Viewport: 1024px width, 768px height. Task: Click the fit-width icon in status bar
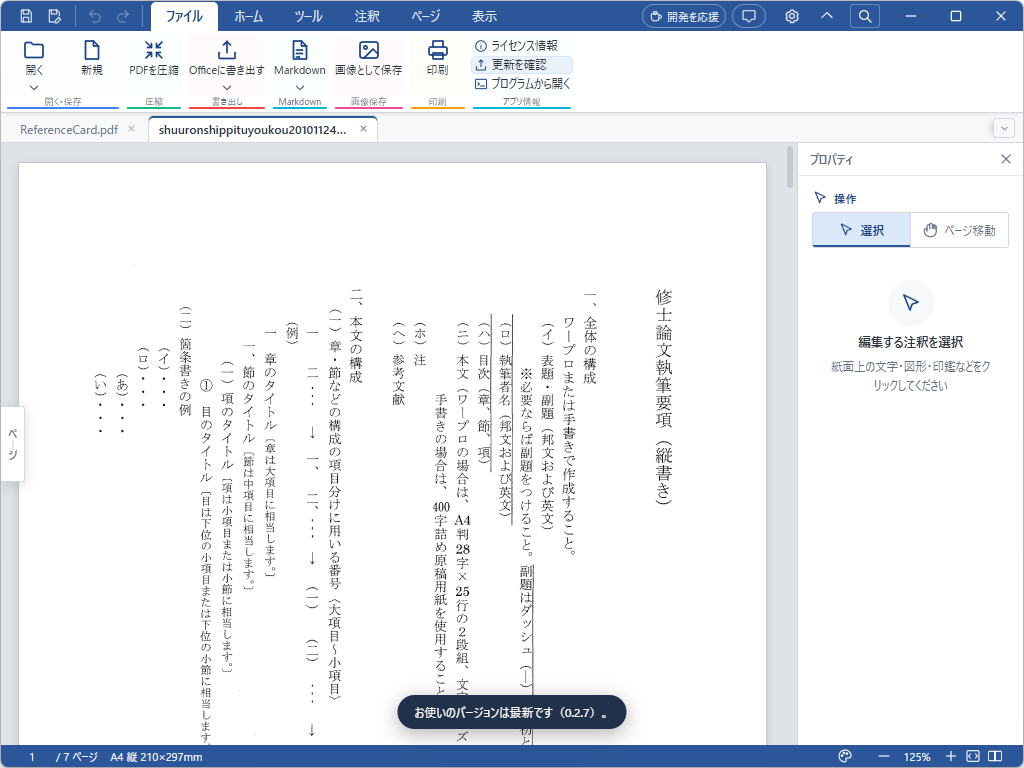(x=972, y=756)
